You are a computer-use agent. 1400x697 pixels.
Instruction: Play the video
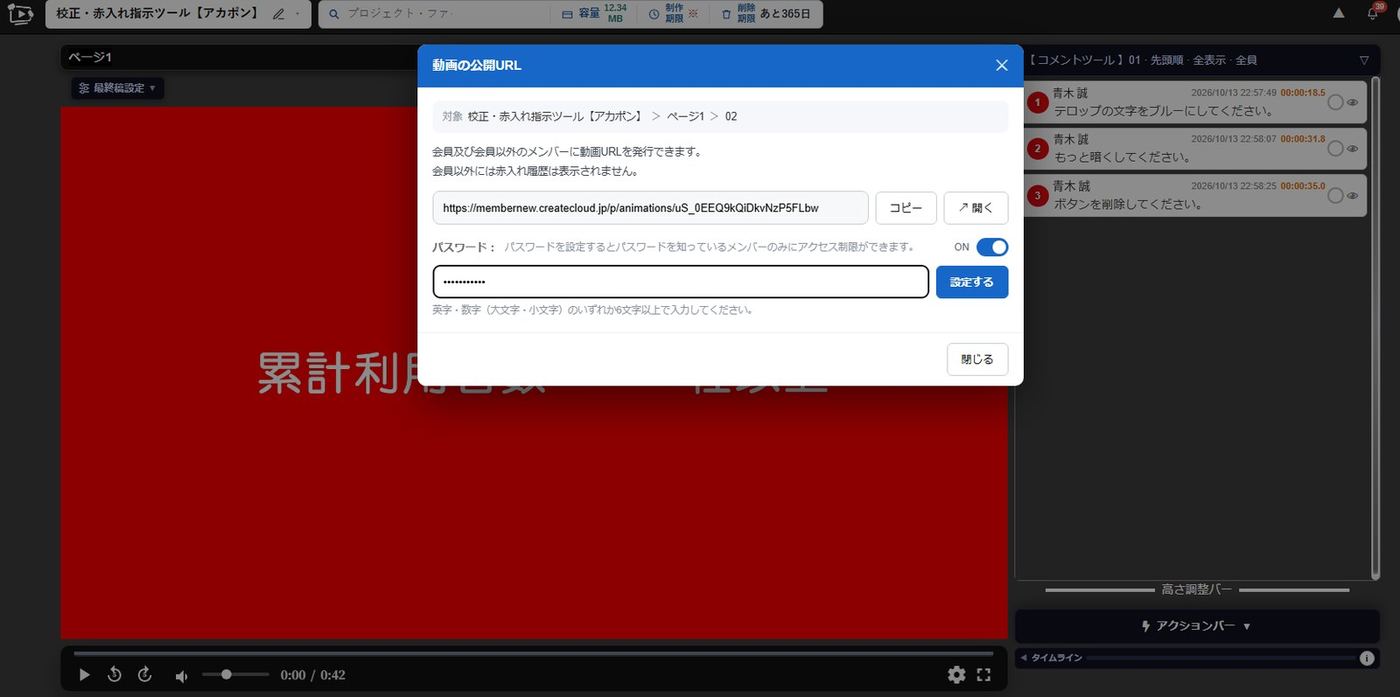(x=84, y=675)
